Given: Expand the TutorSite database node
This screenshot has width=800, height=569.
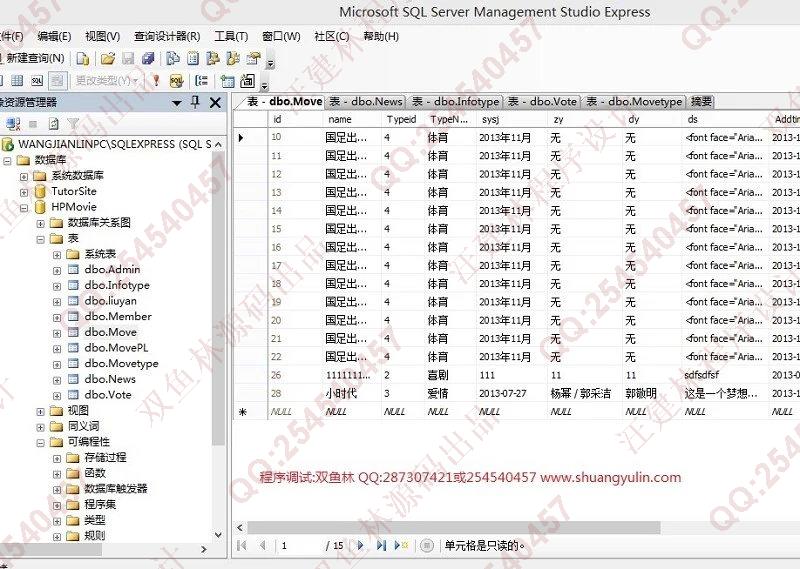Looking at the screenshot, I should click(x=24, y=192).
